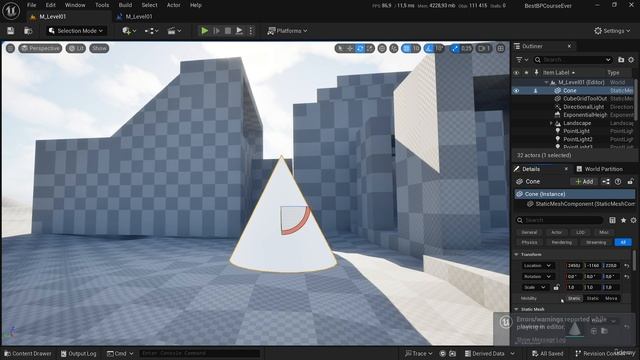Toggle rotation snapping angle icon
Screen dimensions: 640x360
429,48
